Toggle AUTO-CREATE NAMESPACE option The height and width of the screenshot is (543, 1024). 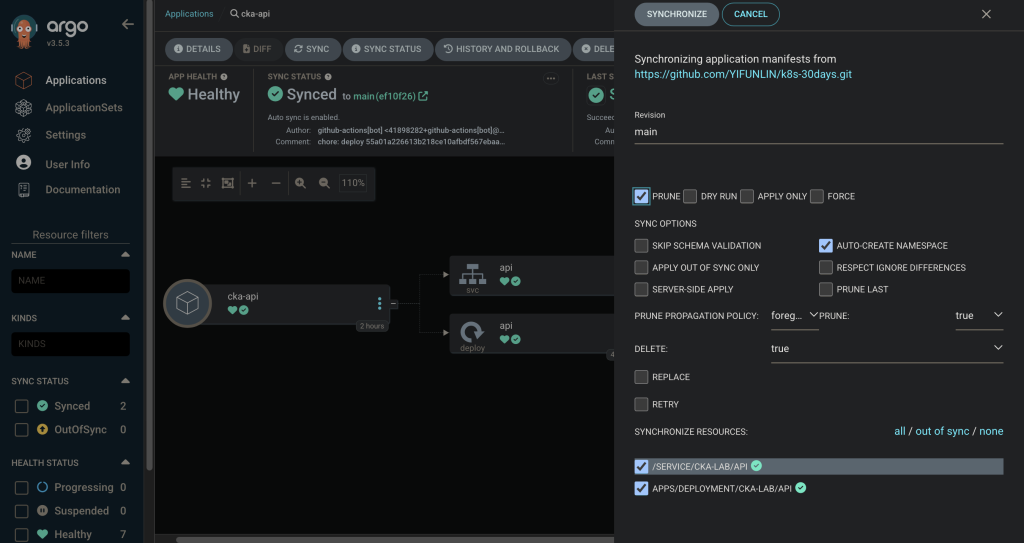pos(825,246)
